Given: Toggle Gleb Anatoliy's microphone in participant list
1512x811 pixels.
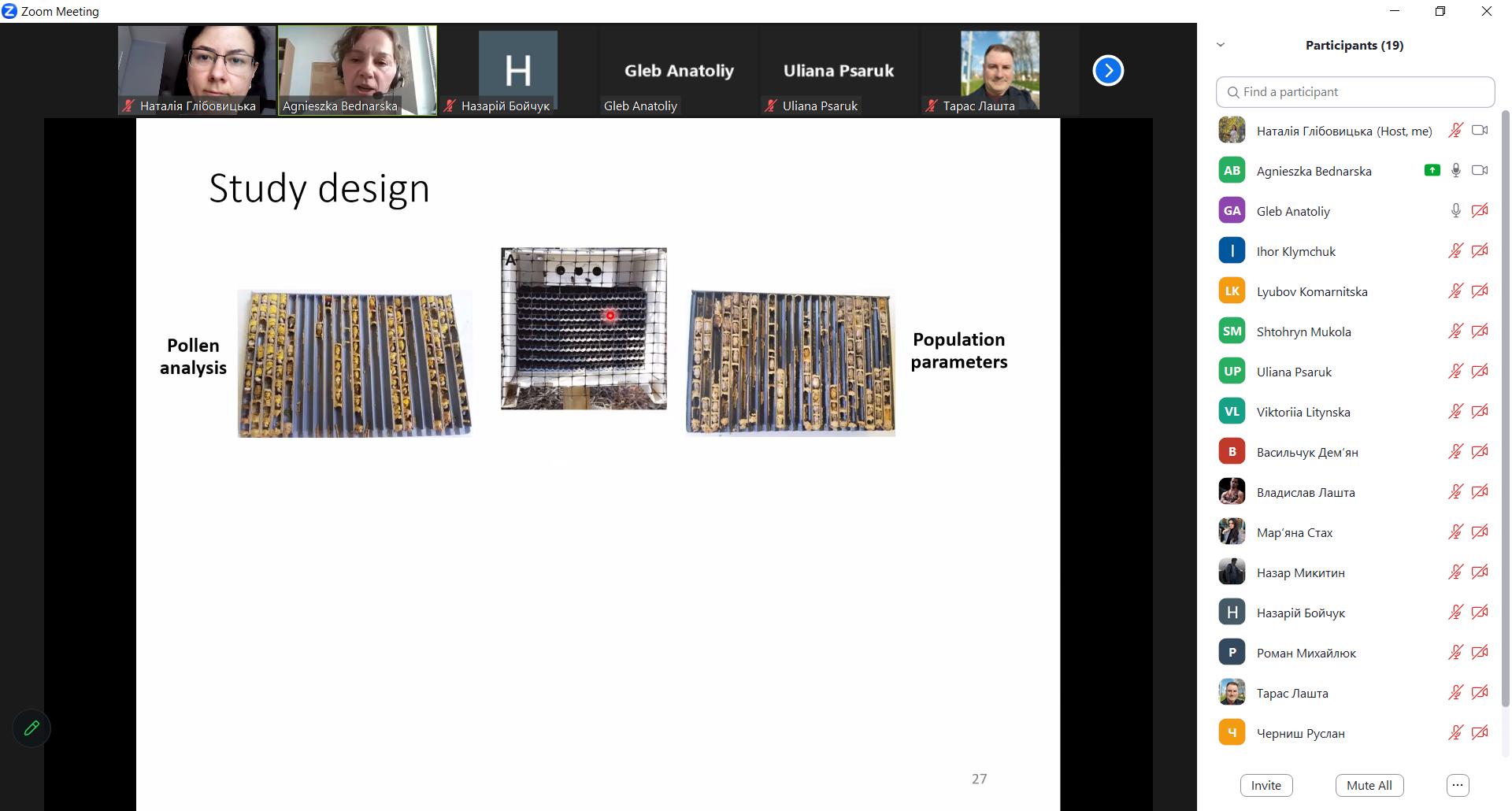Looking at the screenshot, I should point(1455,211).
